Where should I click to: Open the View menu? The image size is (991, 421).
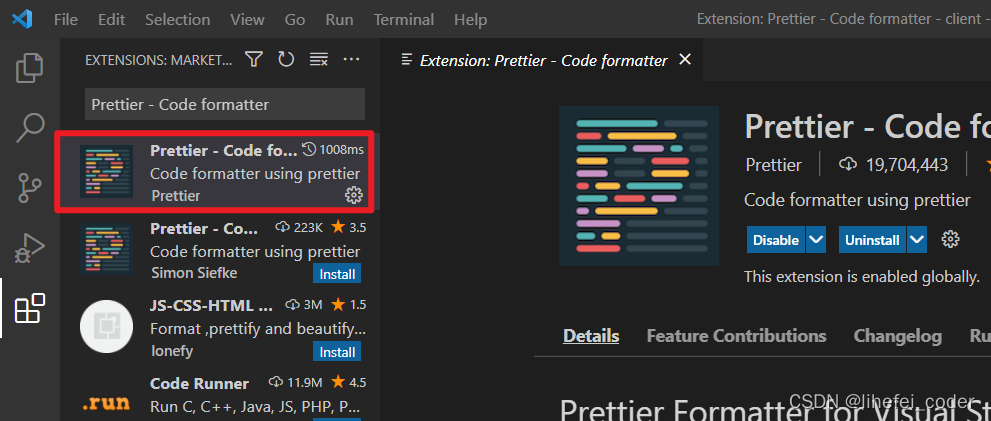point(246,20)
